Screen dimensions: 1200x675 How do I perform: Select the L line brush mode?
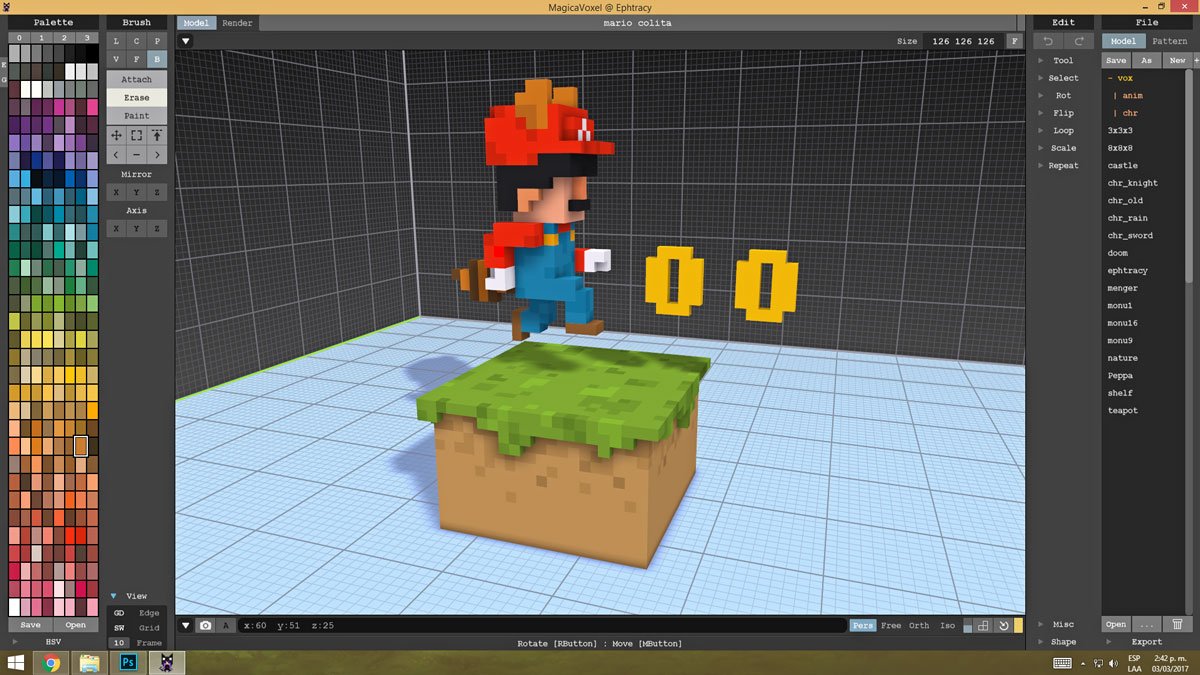coord(116,41)
